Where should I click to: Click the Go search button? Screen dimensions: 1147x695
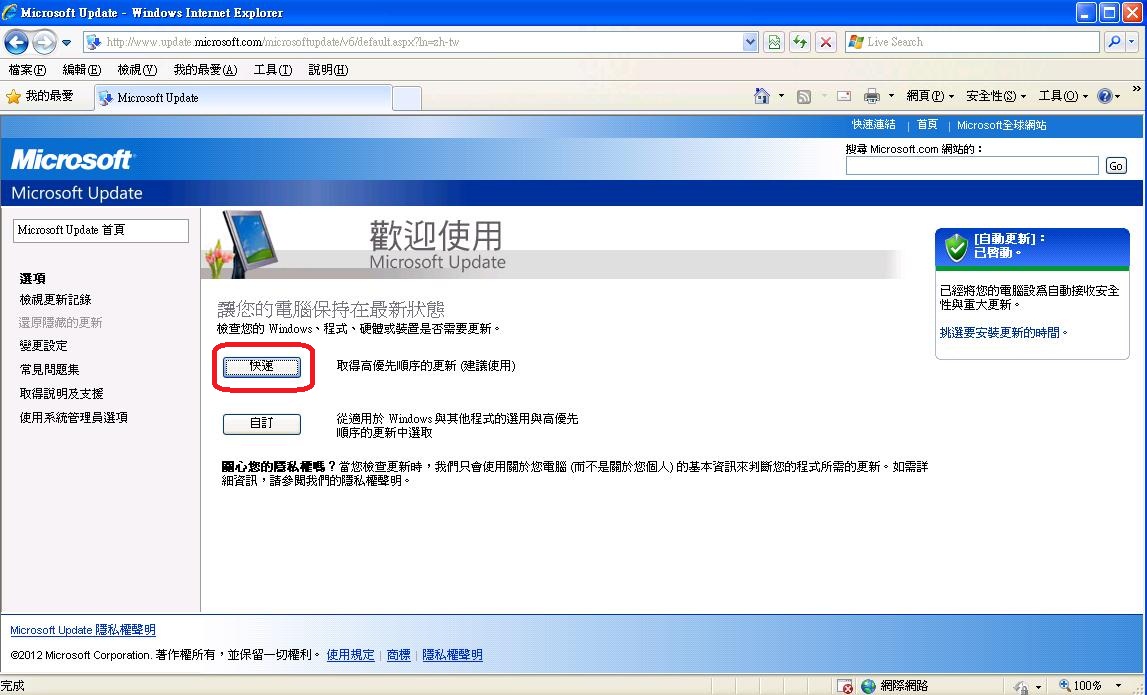1116,166
